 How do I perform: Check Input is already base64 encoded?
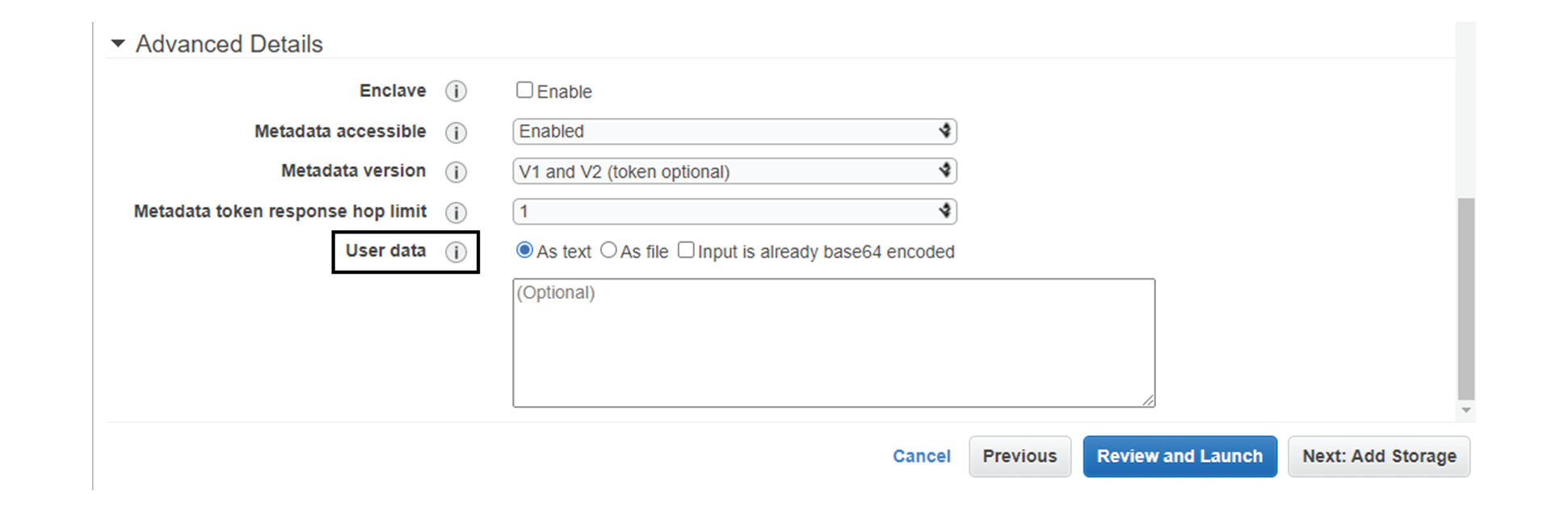point(686,250)
